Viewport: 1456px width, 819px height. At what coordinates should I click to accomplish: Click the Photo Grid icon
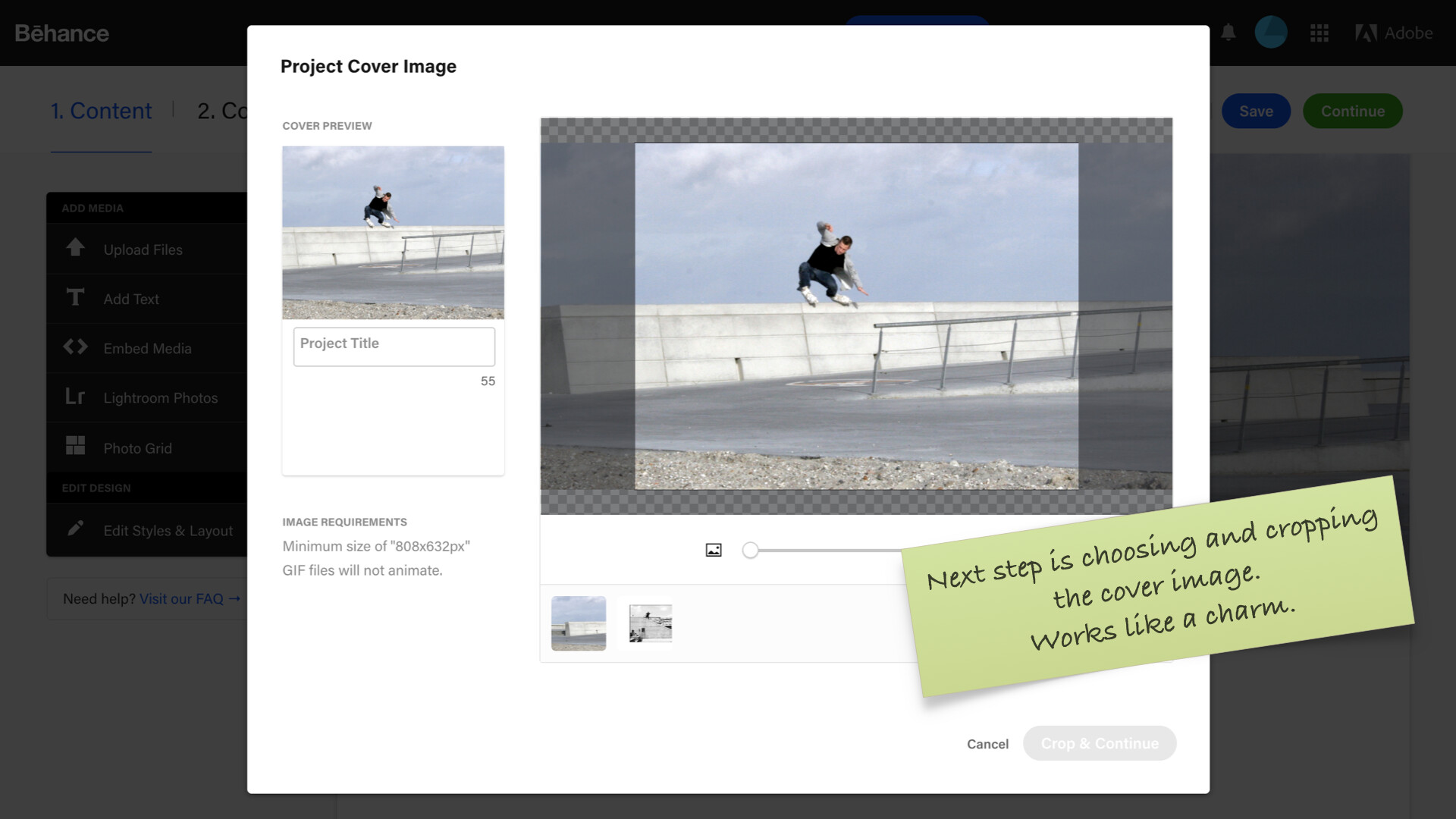click(75, 446)
